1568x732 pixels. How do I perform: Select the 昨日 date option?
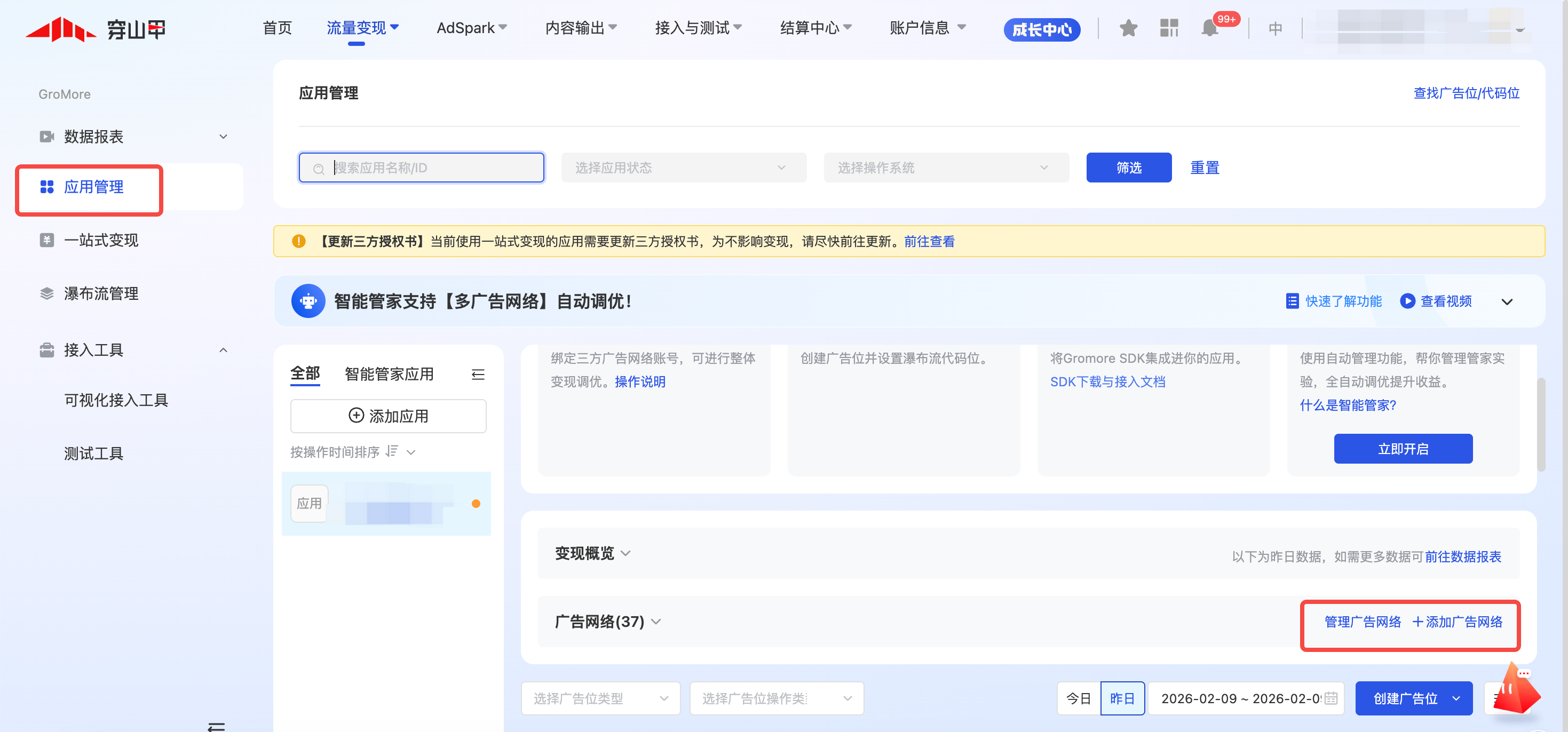pos(1122,698)
